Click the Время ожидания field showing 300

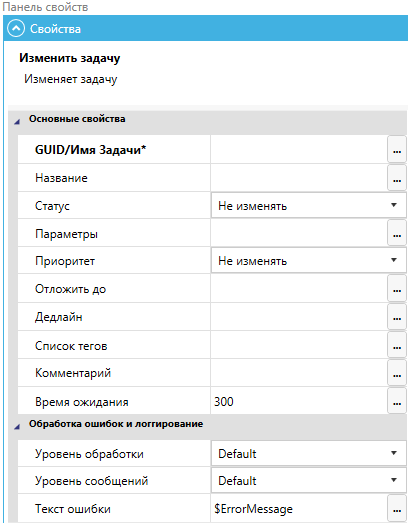pos(299,401)
